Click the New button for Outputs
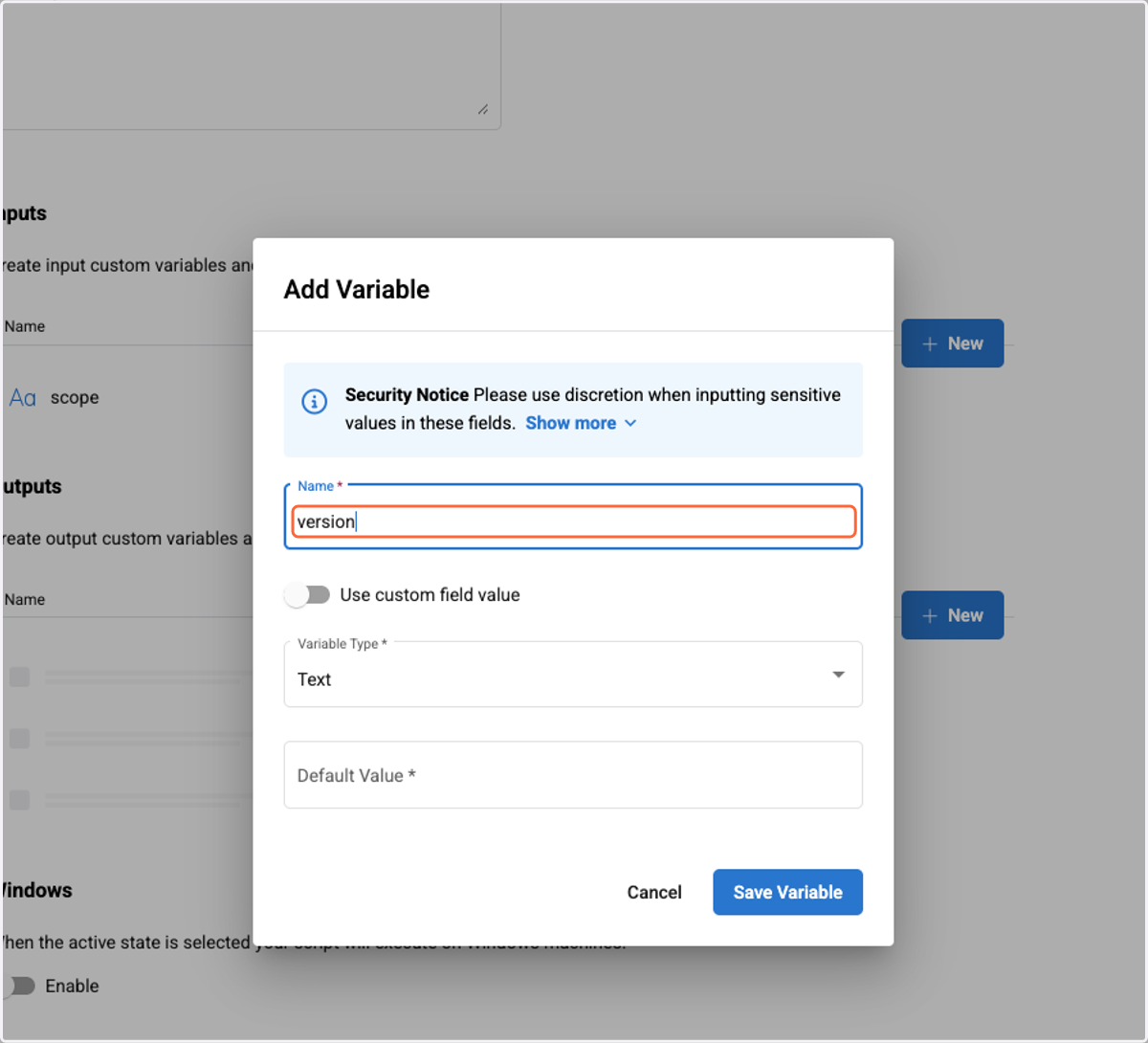 click(x=952, y=615)
